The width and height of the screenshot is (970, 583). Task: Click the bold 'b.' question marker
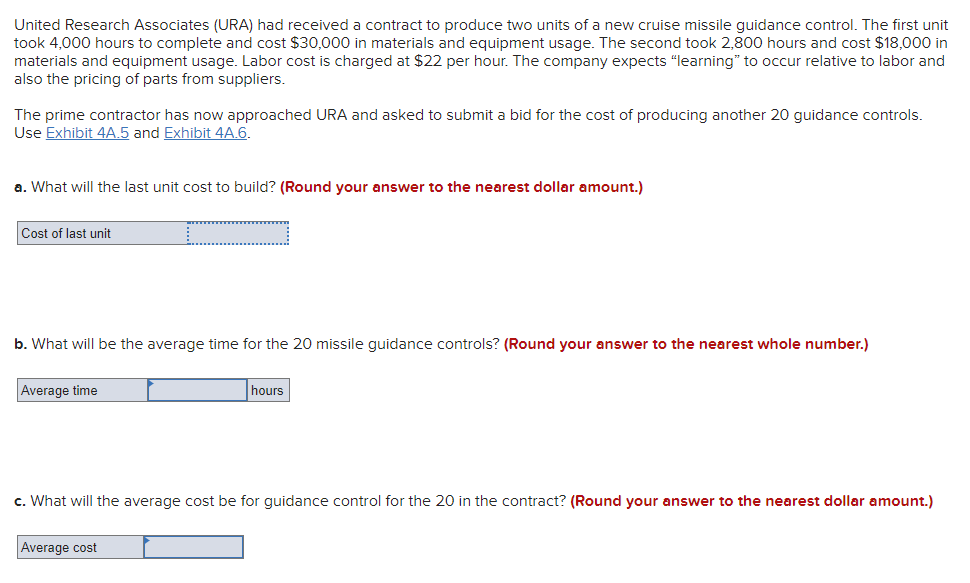[20, 344]
